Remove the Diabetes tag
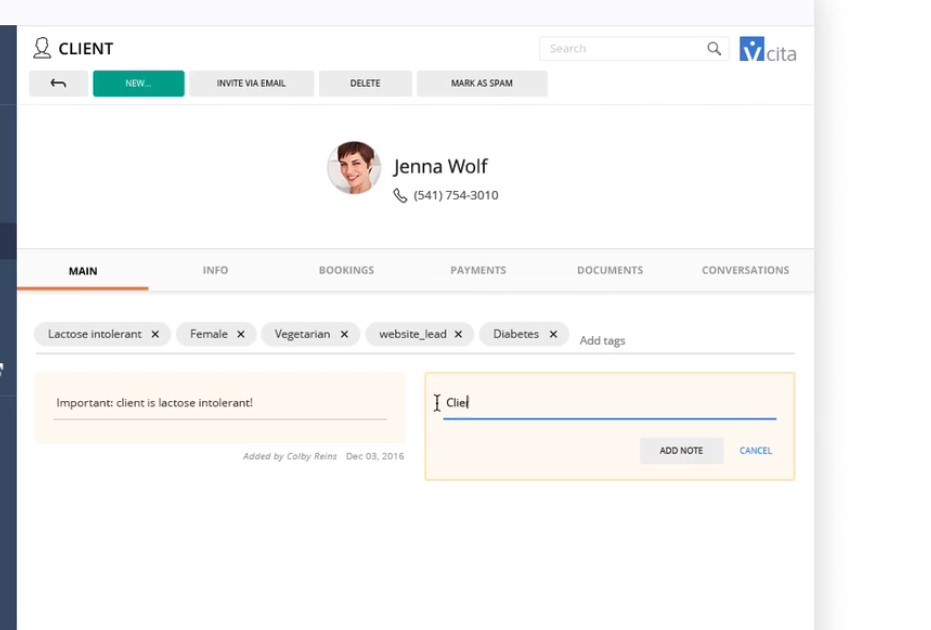Image resolution: width=931 pixels, height=630 pixels. click(x=553, y=335)
